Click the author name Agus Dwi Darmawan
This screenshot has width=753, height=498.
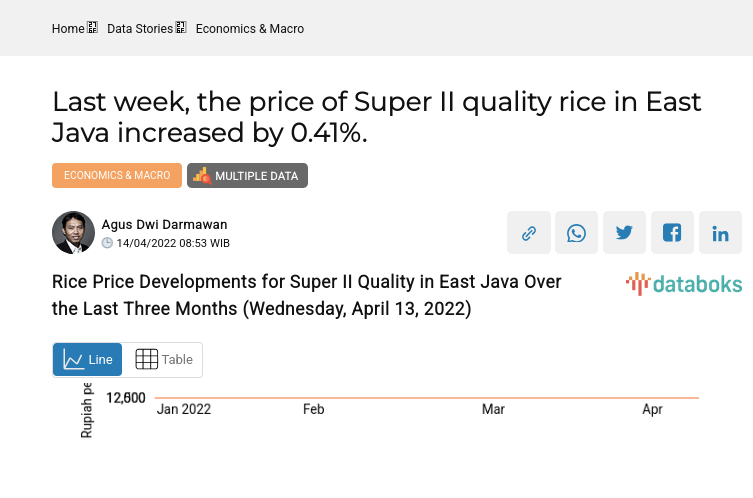[x=164, y=224]
